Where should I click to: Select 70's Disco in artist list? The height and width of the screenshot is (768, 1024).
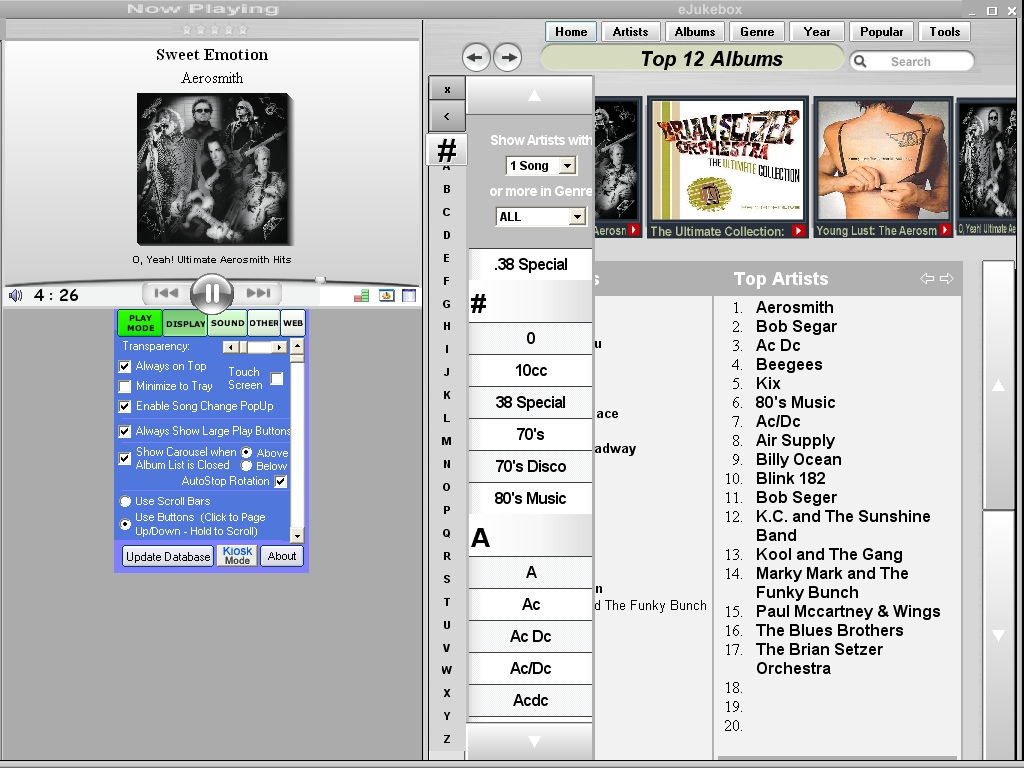point(530,467)
